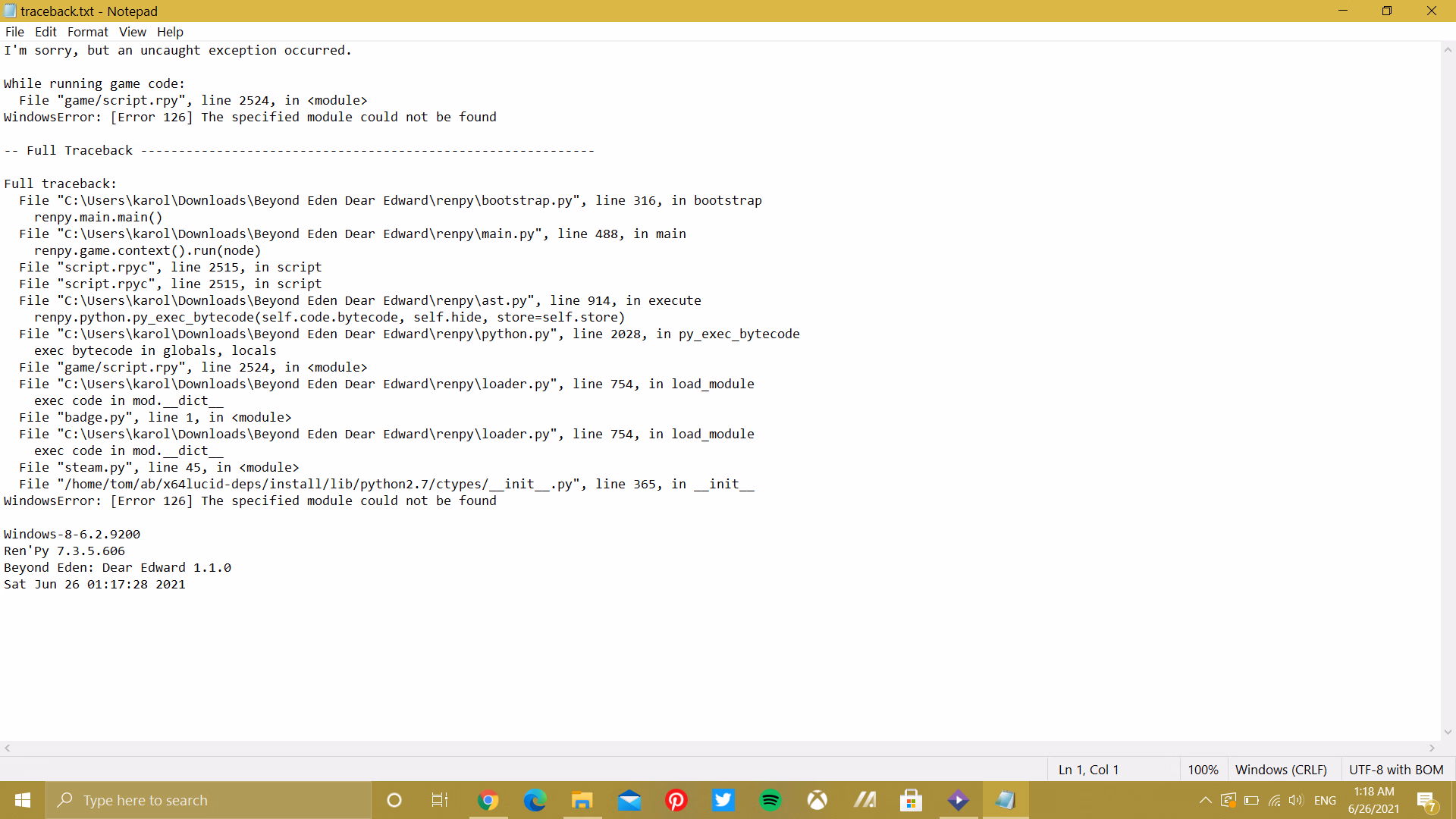Click the volume speaker tray icon
This screenshot has width=1456, height=819.
click(1296, 800)
